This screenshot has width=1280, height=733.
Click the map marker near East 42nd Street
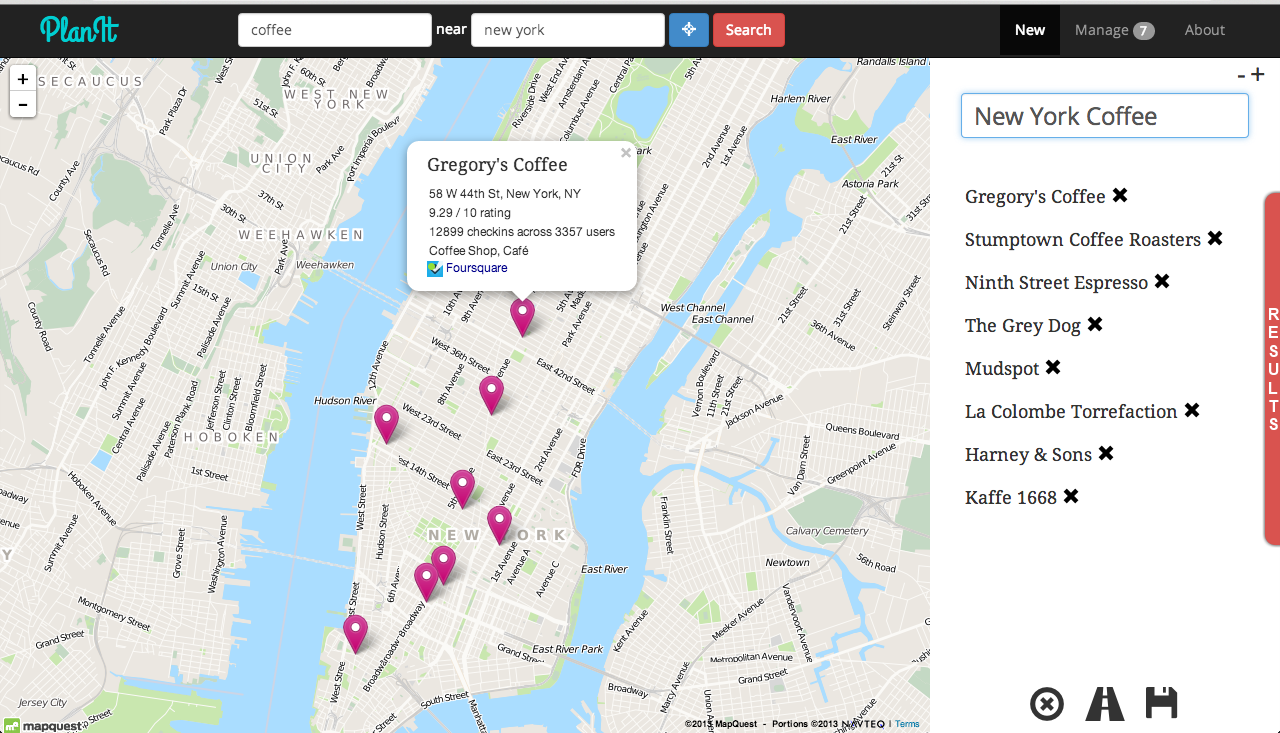tap(491, 394)
